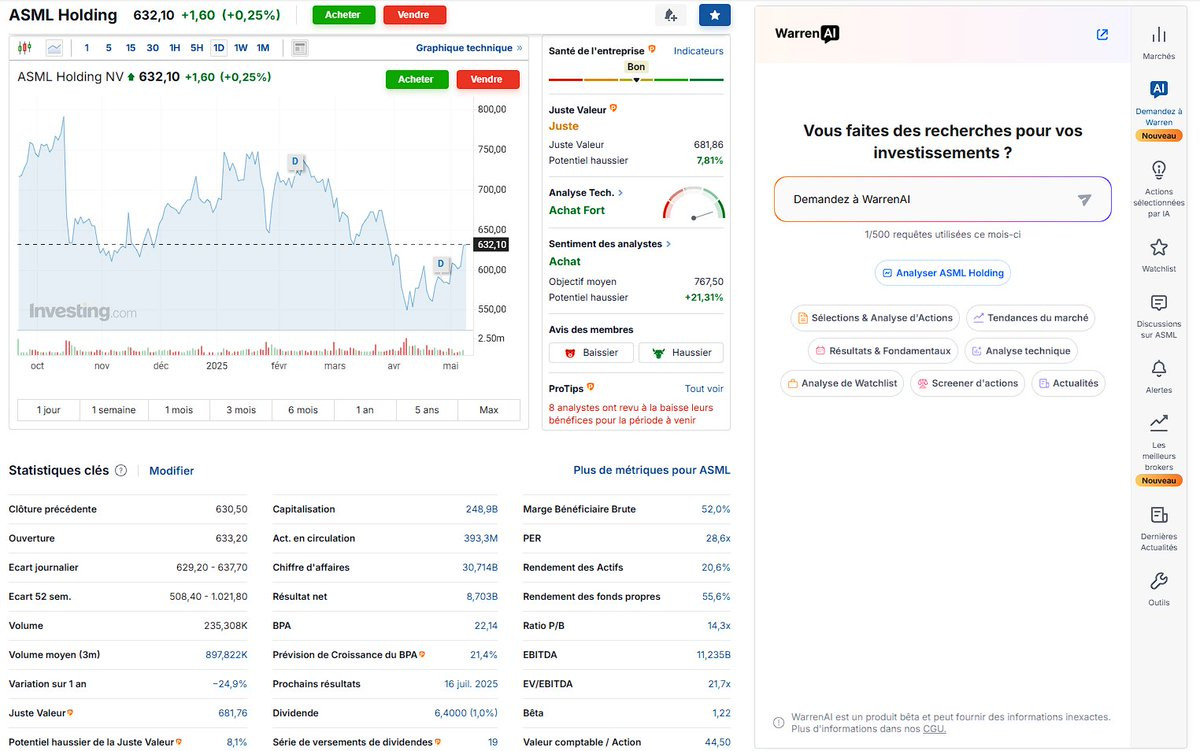Open Marchés in the right sidebar
This screenshot has width=1200, height=751.
coord(1159,43)
